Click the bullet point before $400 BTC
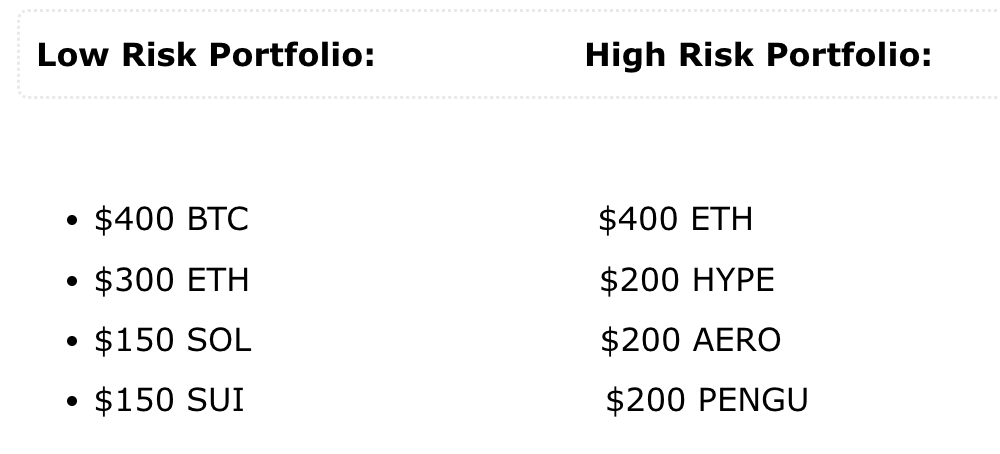Image resolution: width=1000 pixels, height=454 pixels. point(71,221)
